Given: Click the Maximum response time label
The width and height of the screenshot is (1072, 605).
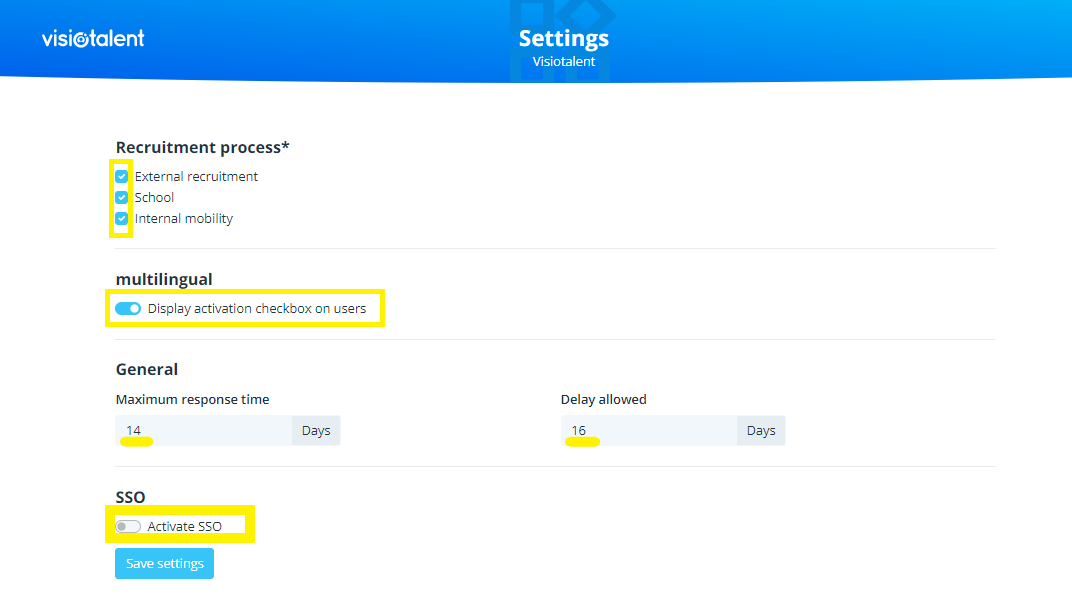Looking at the screenshot, I should (x=192, y=400).
